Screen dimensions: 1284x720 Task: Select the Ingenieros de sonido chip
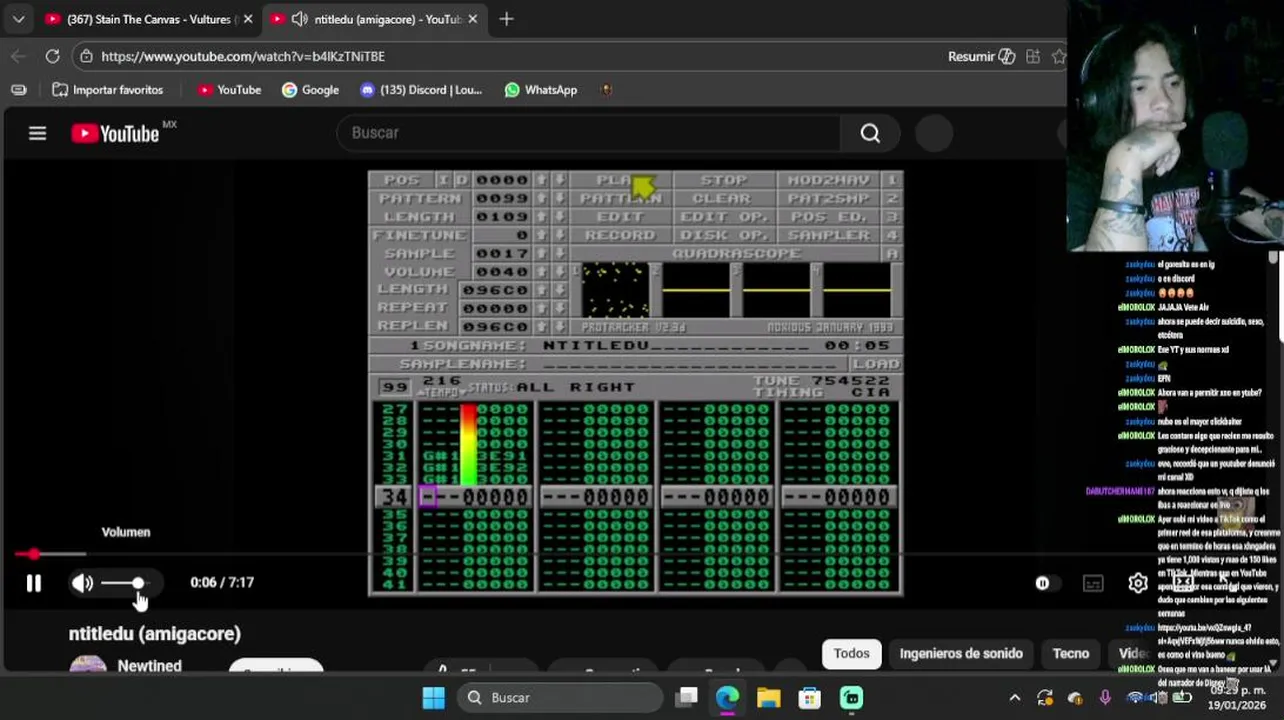click(961, 654)
